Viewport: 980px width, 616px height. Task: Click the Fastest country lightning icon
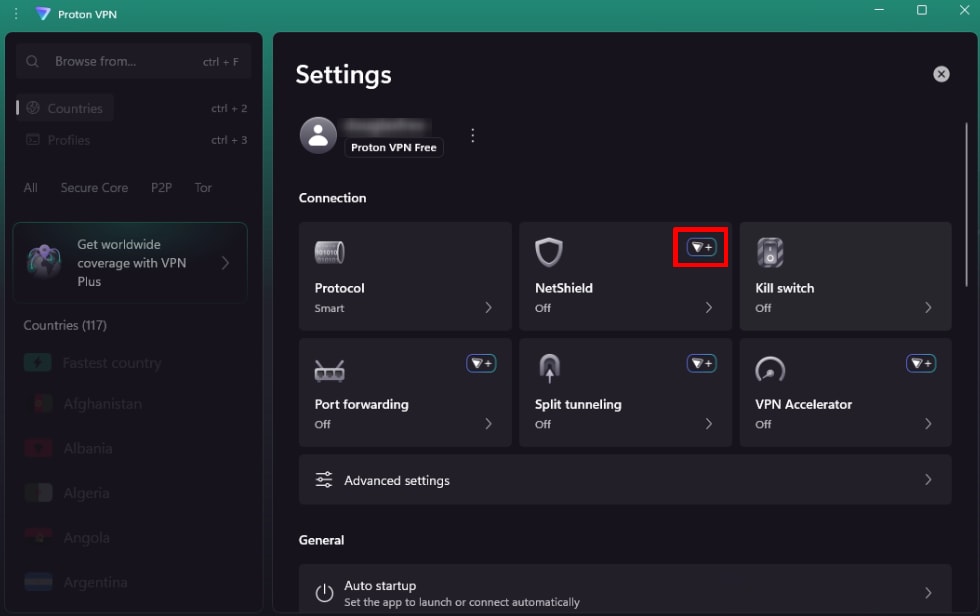[38, 362]
